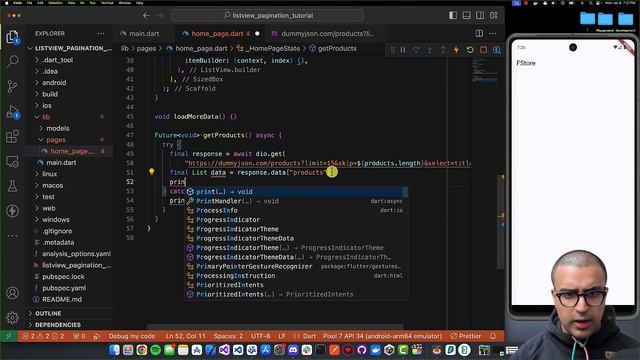Click Debug my code in status bar
The image size is (640, 360).
click(132, 336)
